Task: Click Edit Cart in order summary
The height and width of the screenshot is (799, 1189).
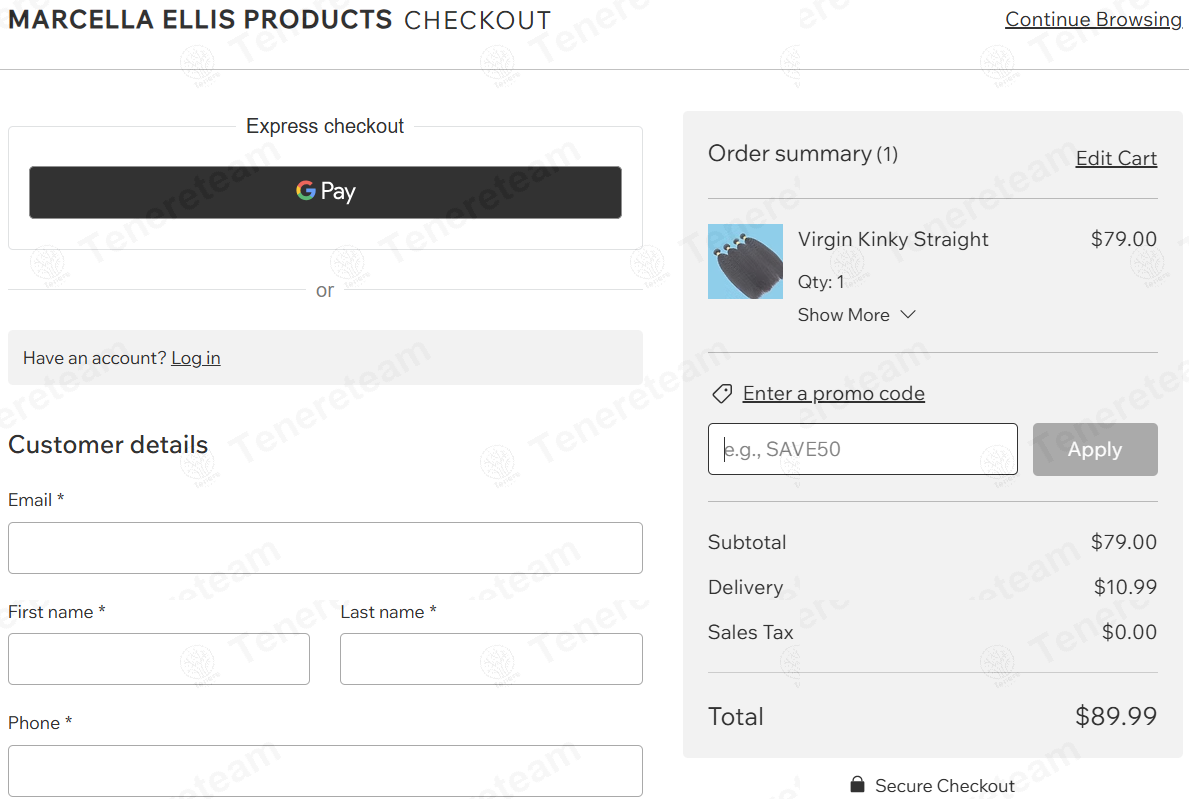Action: pos(1116,158)
